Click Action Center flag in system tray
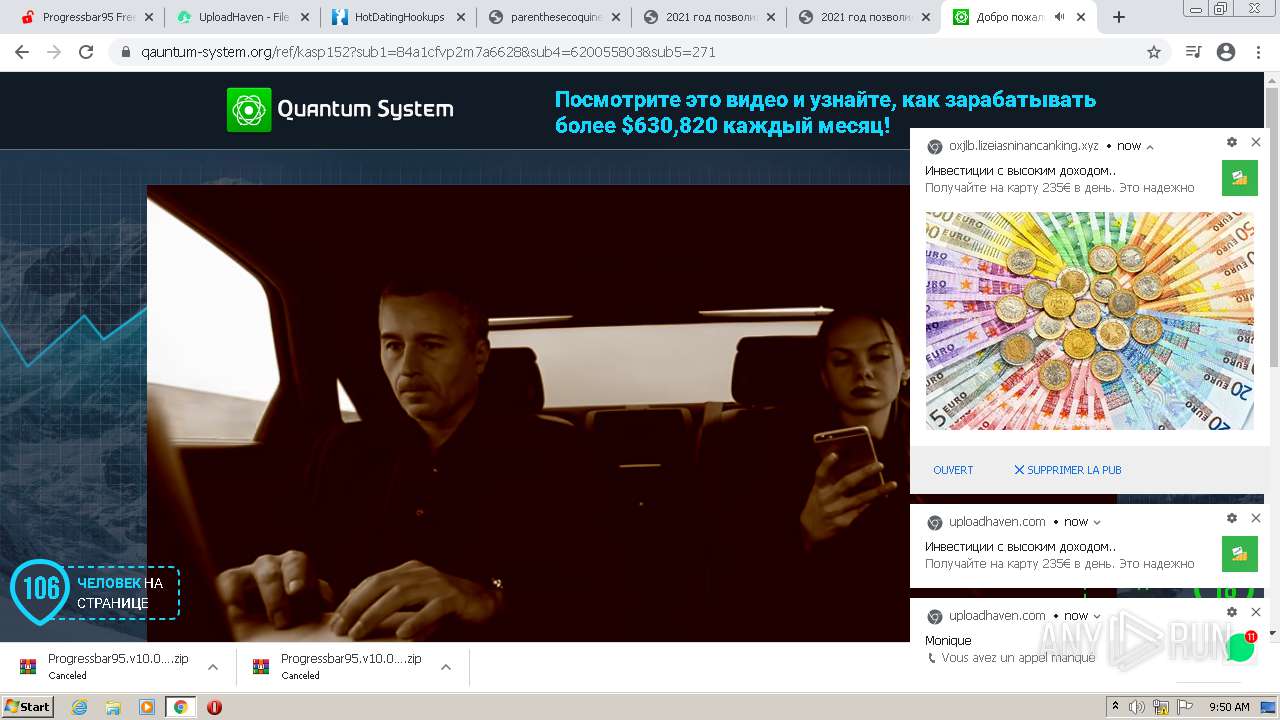1280x720 pixels. [x=1185, y=707]
